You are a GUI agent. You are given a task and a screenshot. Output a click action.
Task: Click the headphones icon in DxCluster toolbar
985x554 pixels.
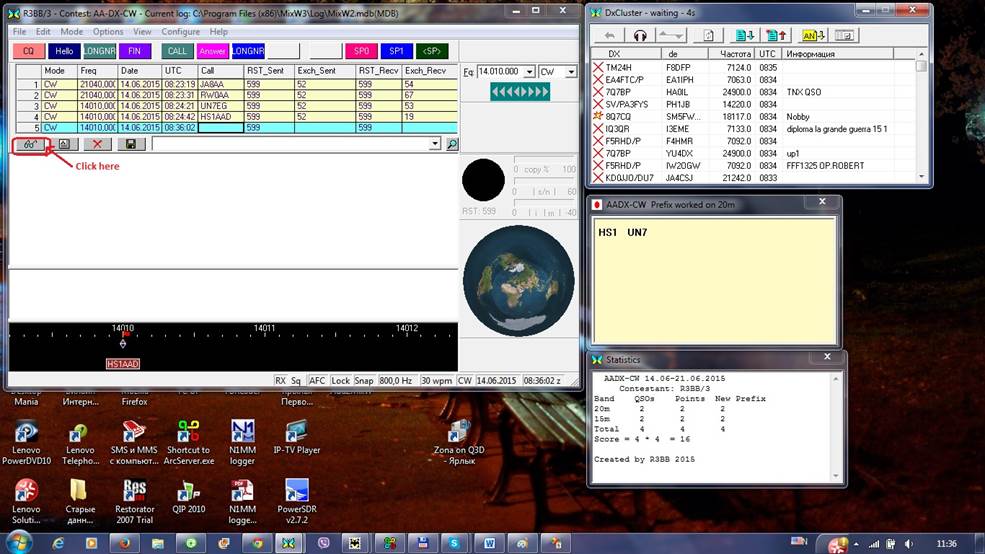click(x=640, y=35)
